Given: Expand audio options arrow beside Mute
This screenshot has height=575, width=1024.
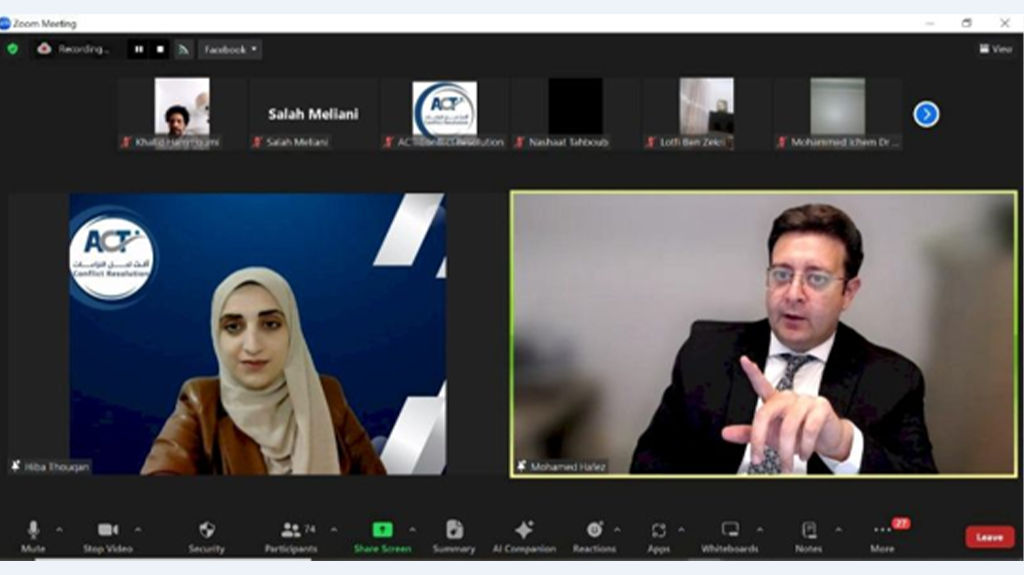Looking at the screenshot, I should point(59,529).
